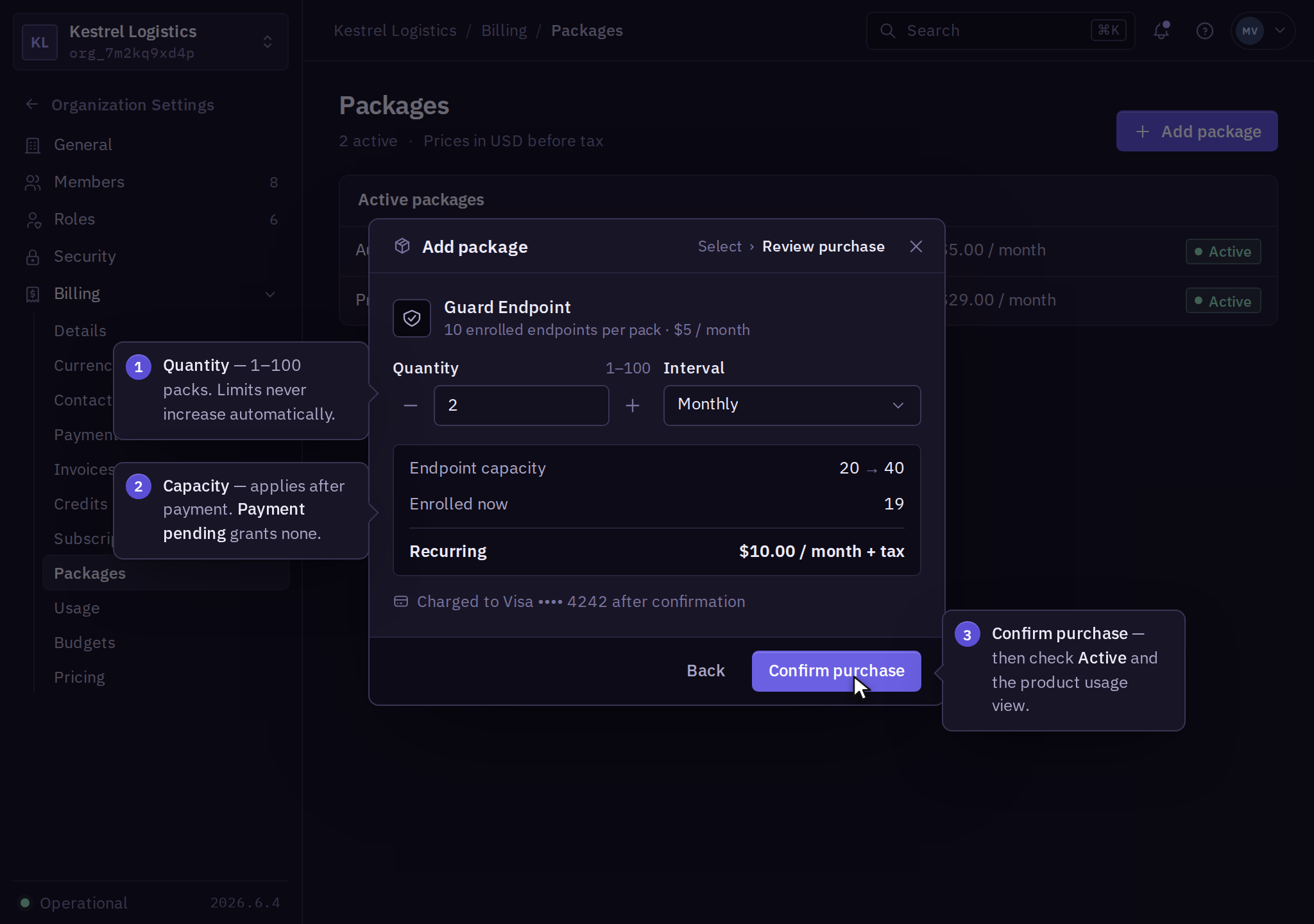Click the Security lock icon
The image size is (1314, 924).
pos(33,257)
